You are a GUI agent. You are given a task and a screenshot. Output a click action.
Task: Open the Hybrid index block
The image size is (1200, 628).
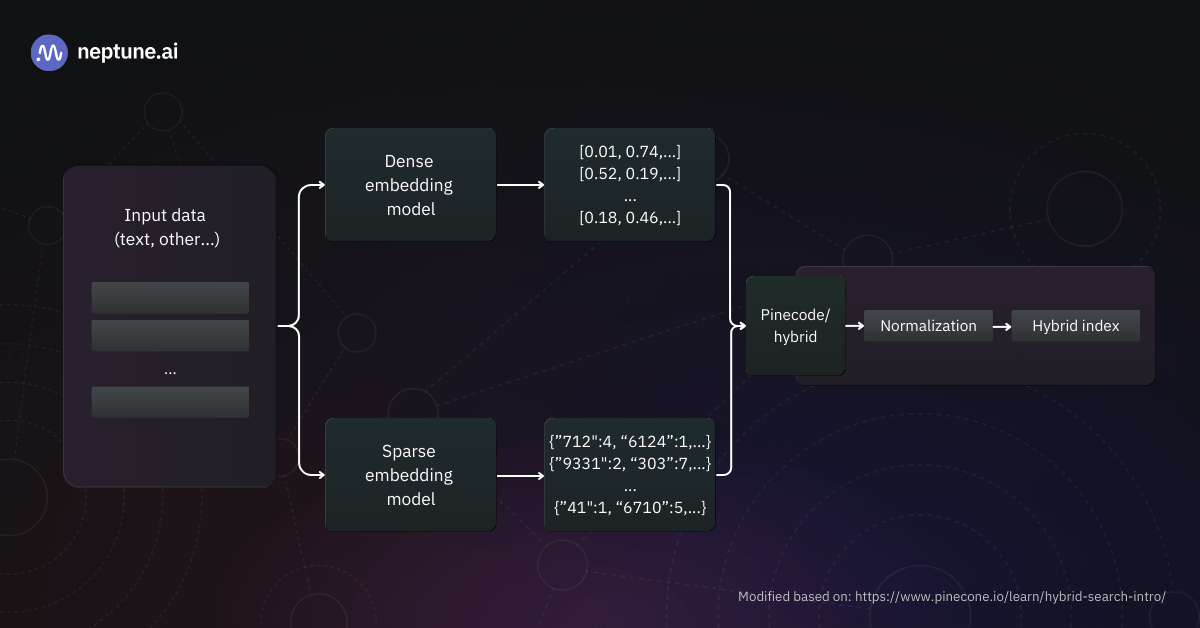tap(1076, 325)
